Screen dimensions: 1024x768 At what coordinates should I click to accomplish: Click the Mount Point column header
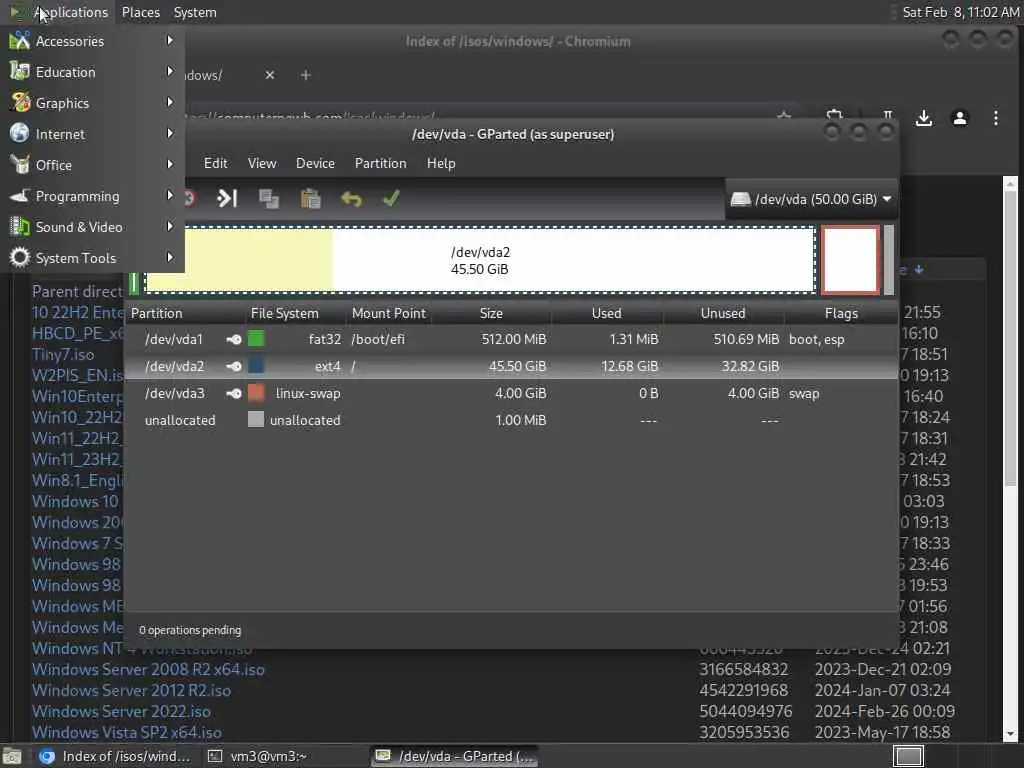(x=389, y=313)
